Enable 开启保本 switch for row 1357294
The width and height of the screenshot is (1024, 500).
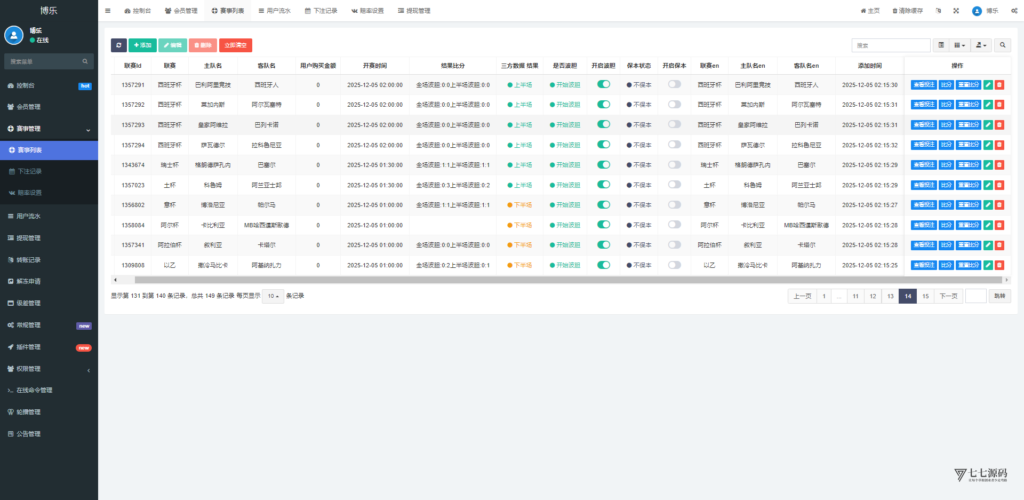coord(674,144)
